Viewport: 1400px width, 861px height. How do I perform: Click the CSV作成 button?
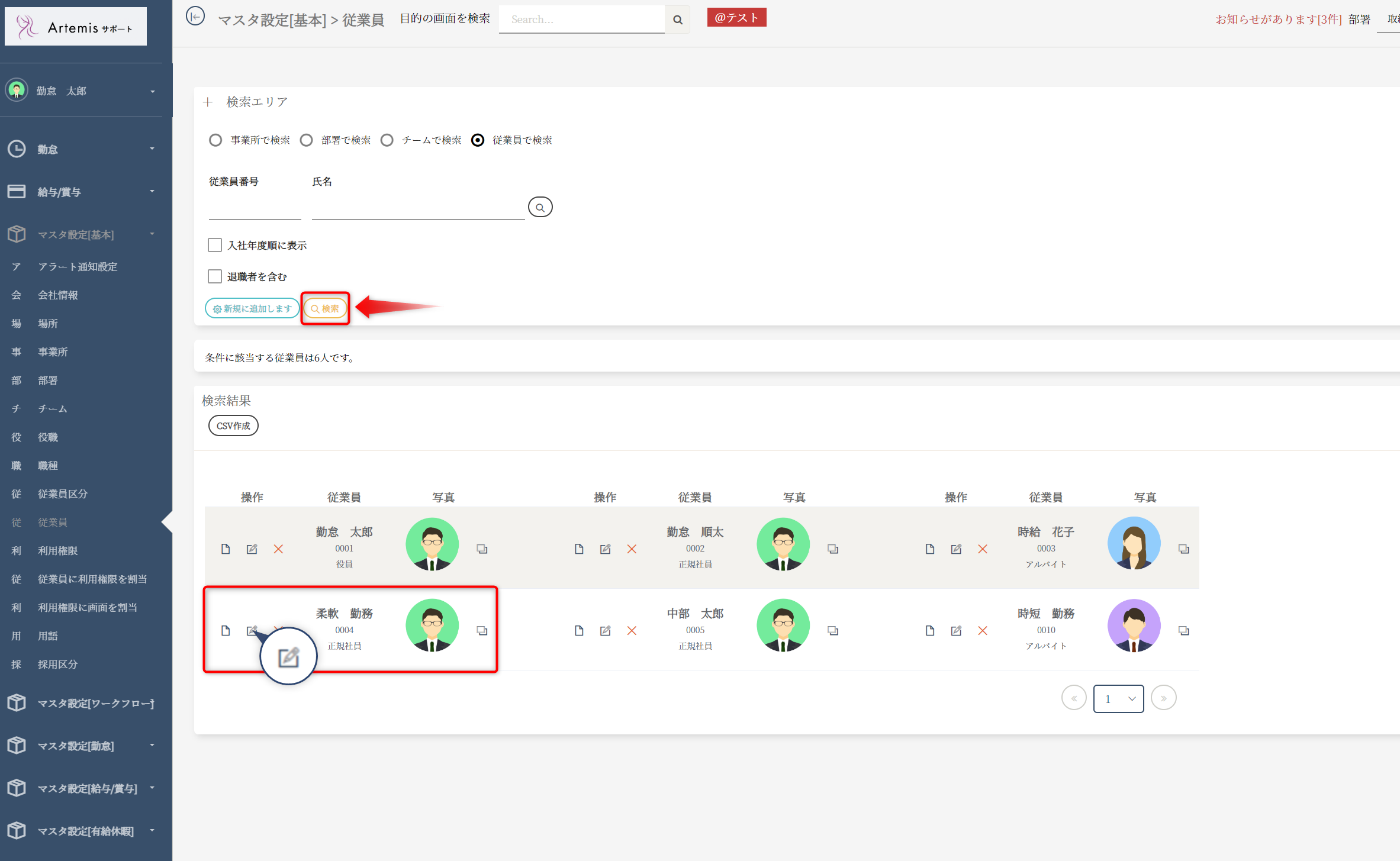coord(233,425)
